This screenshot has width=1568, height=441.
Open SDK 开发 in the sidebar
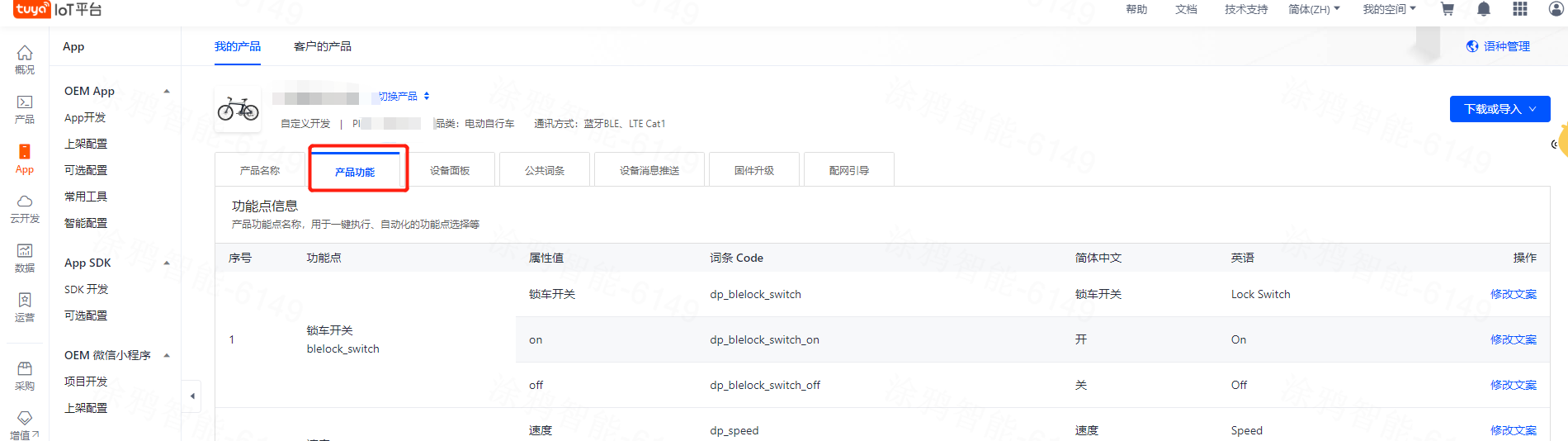point(87,289)
